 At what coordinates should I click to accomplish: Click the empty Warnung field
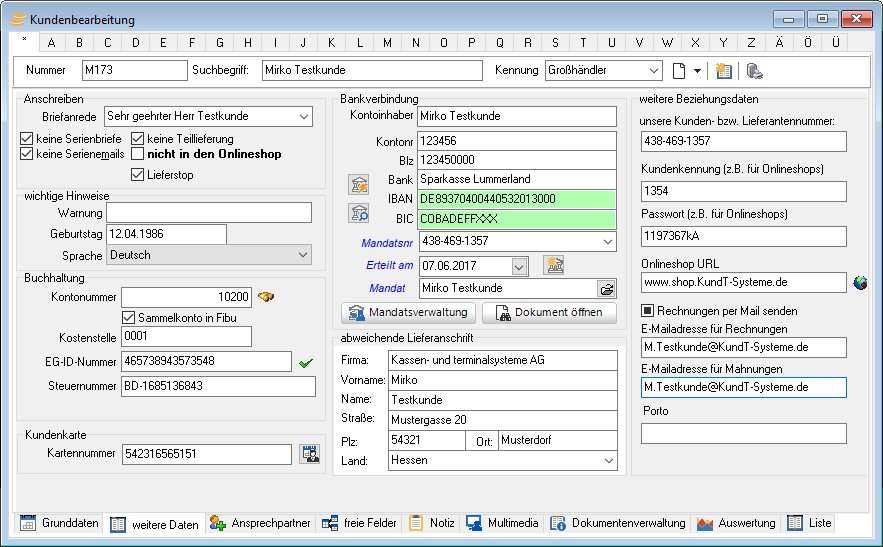point(209,213)
